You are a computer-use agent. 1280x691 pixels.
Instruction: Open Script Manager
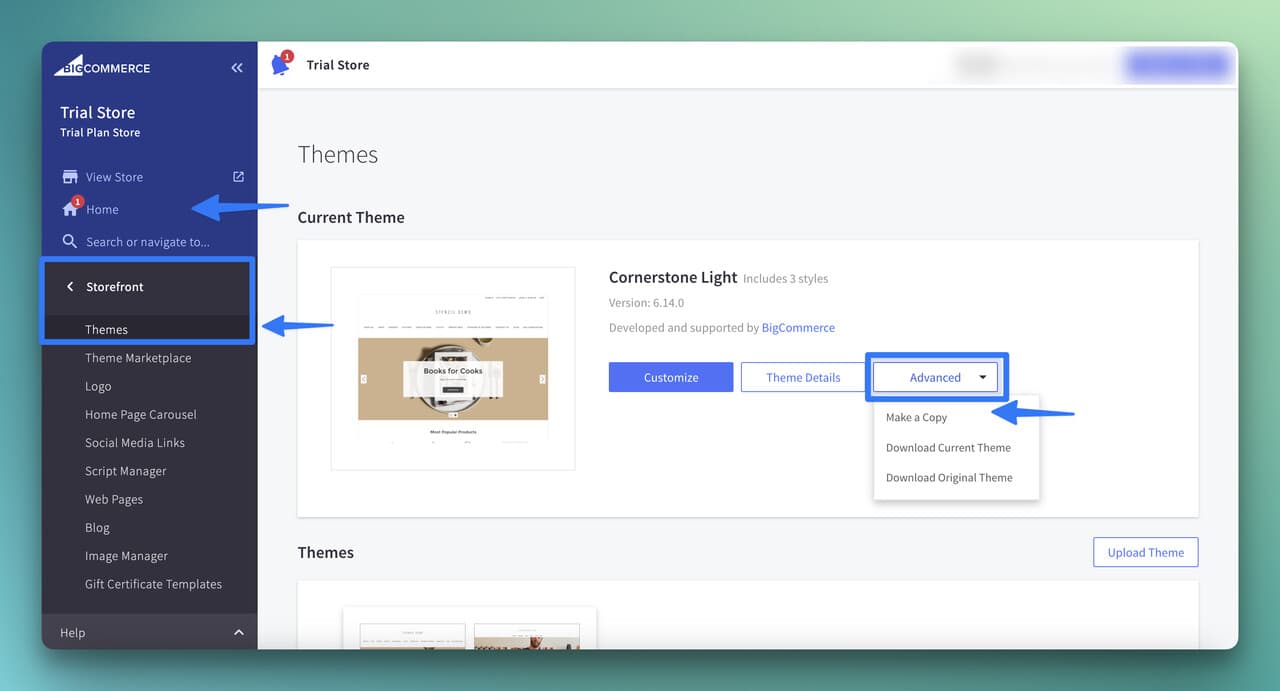click(x=126, y=471)
